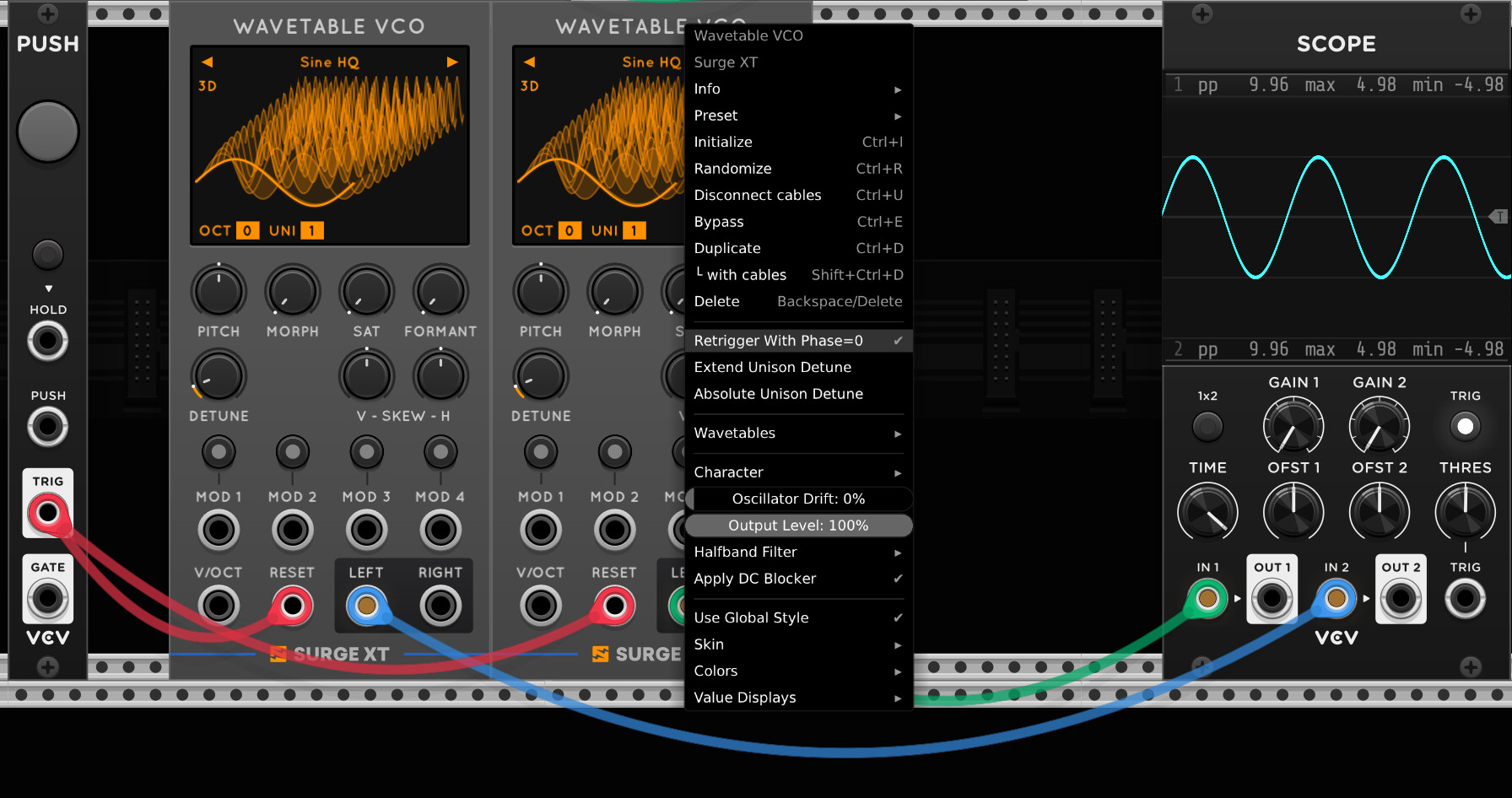Click the PITCH knob on second VCO
This screenshot has width=1512, height=798.
[x=541, y=291]
